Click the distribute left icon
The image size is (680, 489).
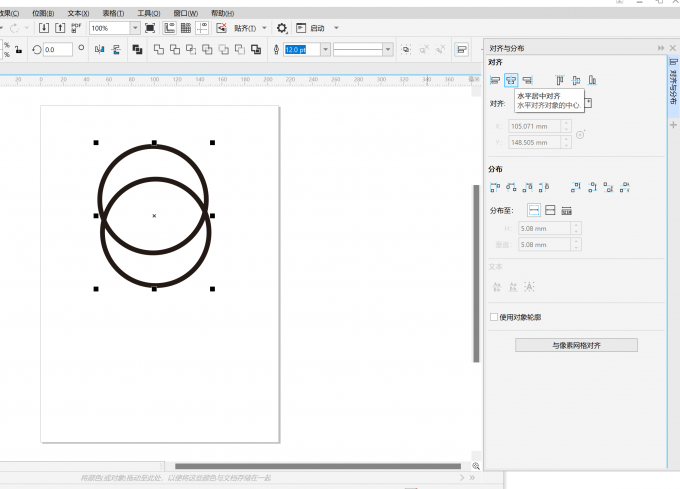click(495, 186)
